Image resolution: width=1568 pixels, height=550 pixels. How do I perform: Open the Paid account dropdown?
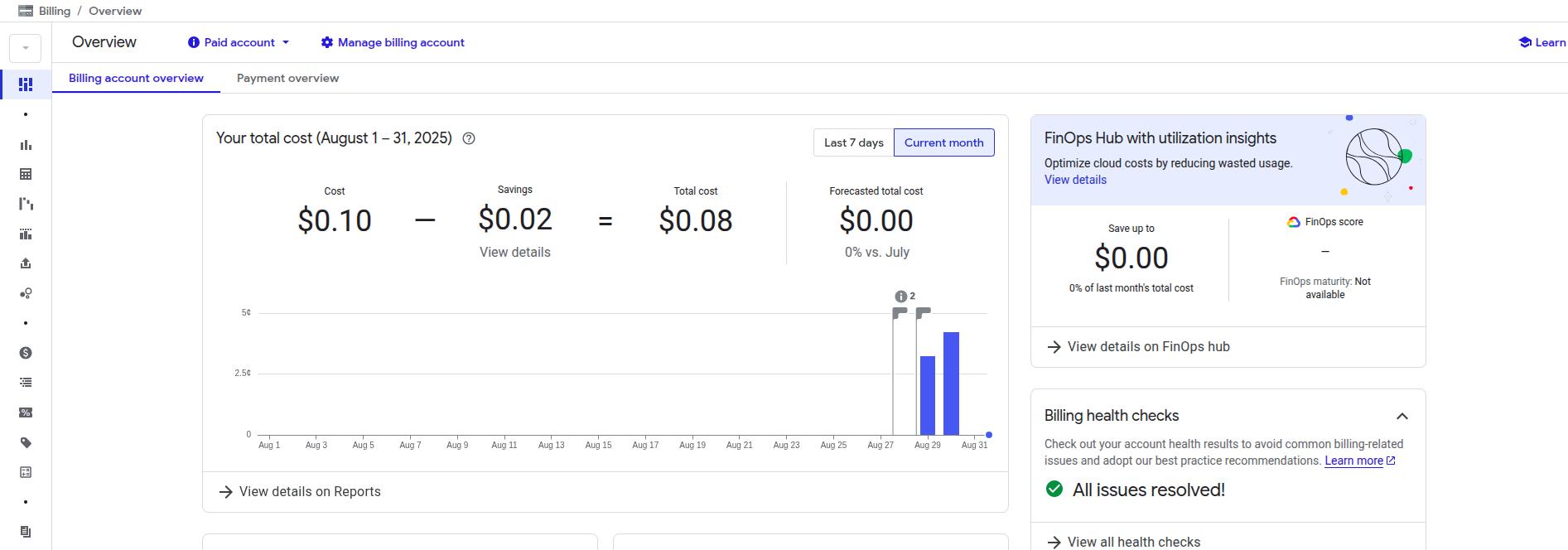pyautogui.click(x=239, y=42)
